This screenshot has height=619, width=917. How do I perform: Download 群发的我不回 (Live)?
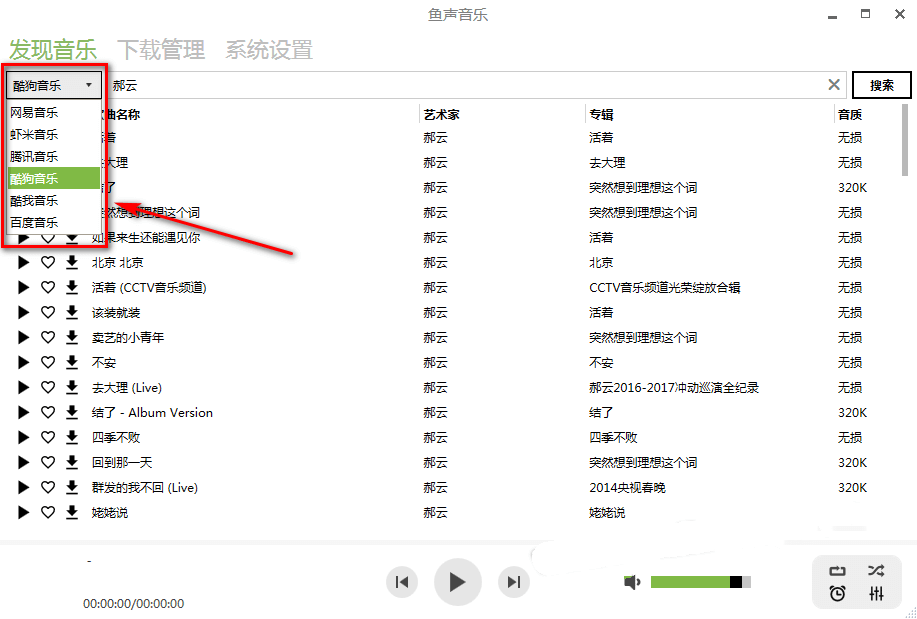(x=72, y=487)
